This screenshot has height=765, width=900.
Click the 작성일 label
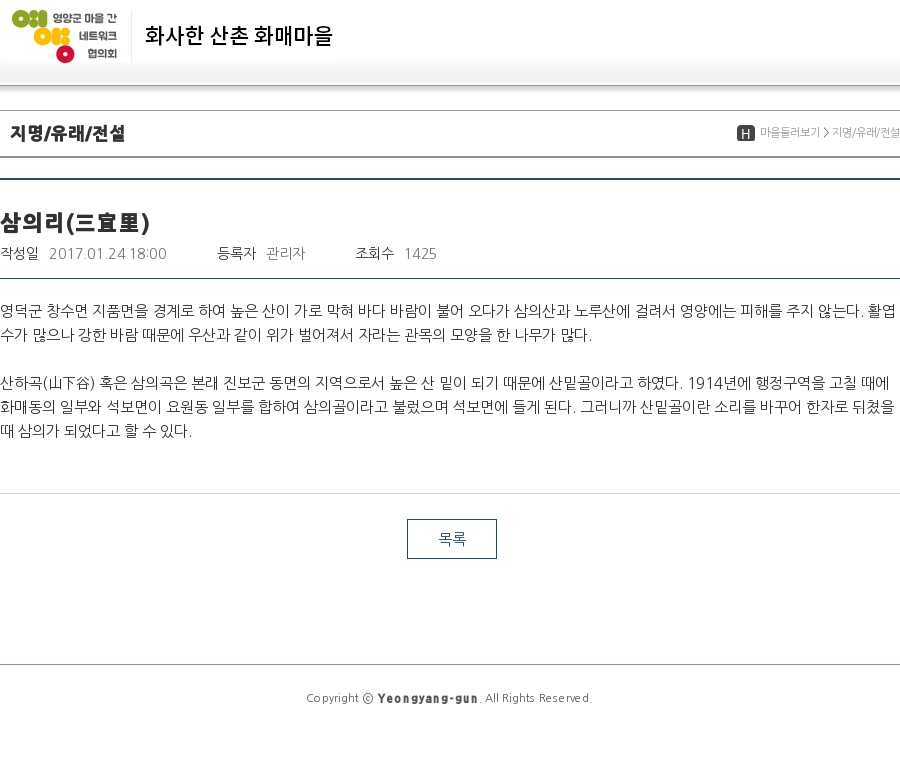[x=19, y=254]
